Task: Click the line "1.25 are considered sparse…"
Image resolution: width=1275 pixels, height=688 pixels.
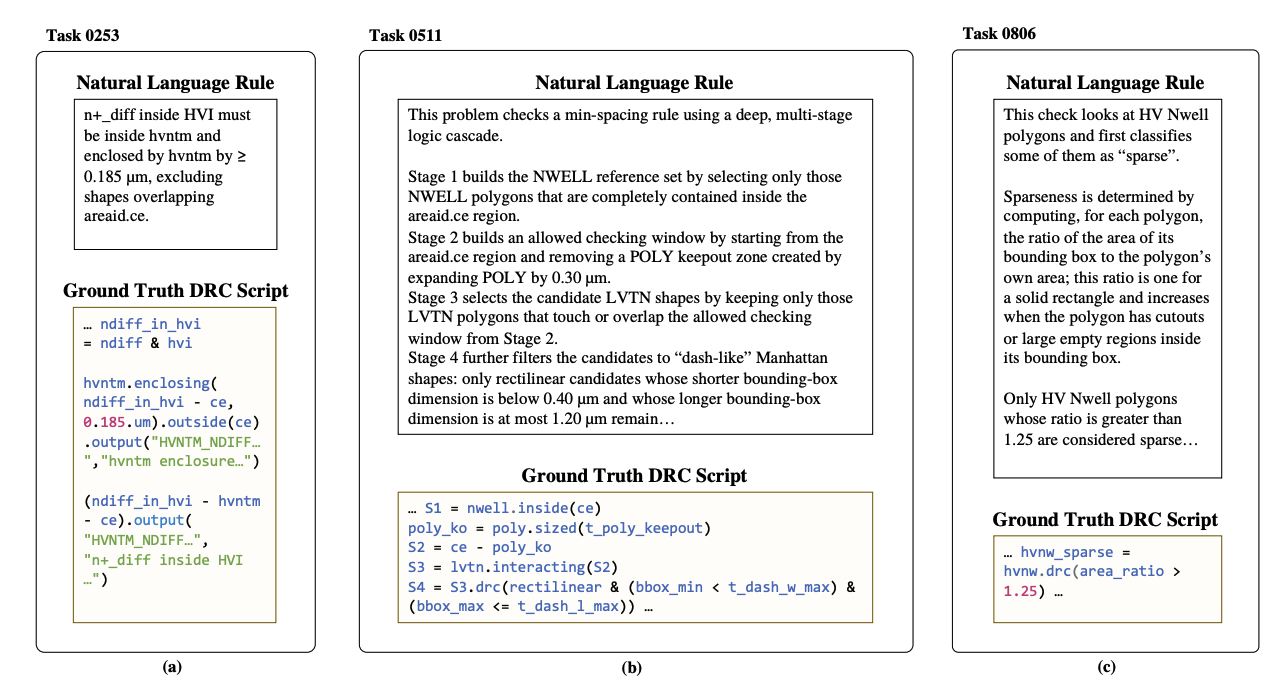Action: pos(1099,440)
